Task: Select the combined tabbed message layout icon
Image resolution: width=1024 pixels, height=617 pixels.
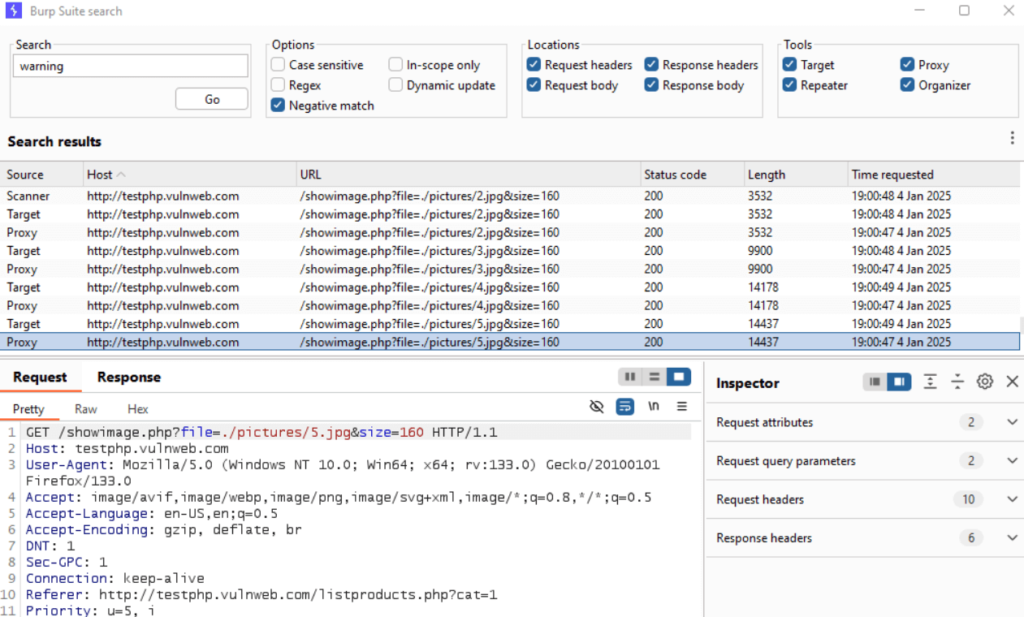Action: [x=679, y=377]
